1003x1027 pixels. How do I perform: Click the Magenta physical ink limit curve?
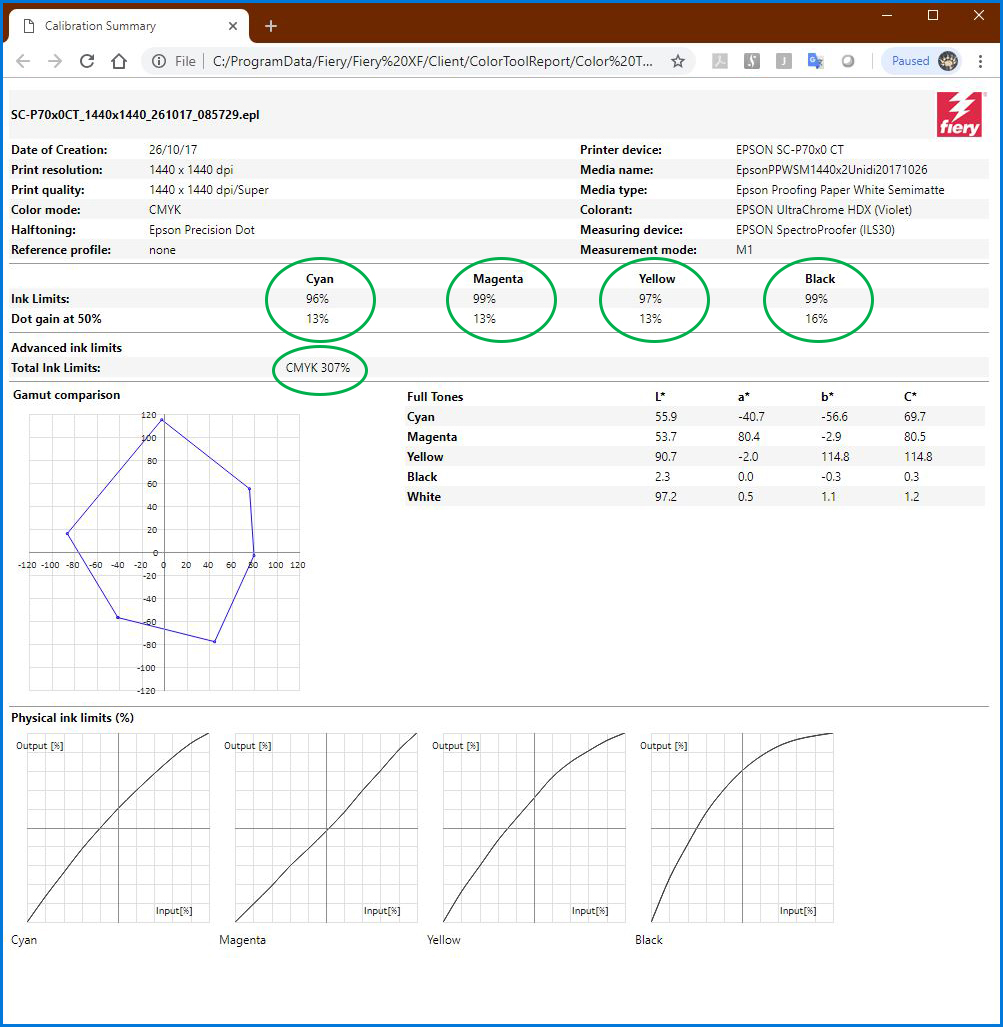326,828
